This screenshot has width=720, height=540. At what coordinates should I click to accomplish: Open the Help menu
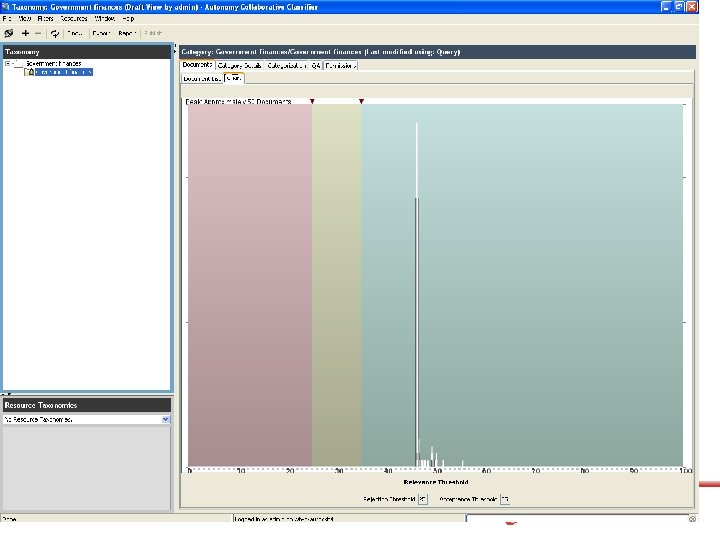[128, 19]
